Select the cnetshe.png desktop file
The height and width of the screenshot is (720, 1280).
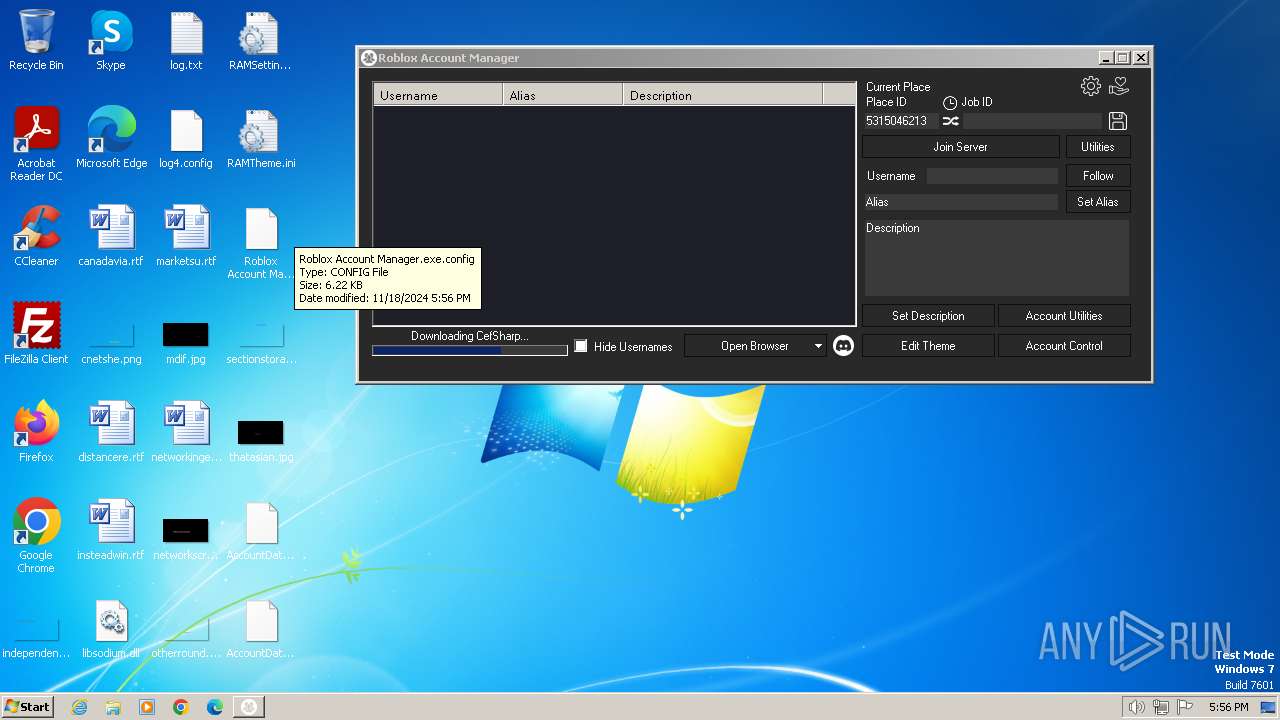111,342
